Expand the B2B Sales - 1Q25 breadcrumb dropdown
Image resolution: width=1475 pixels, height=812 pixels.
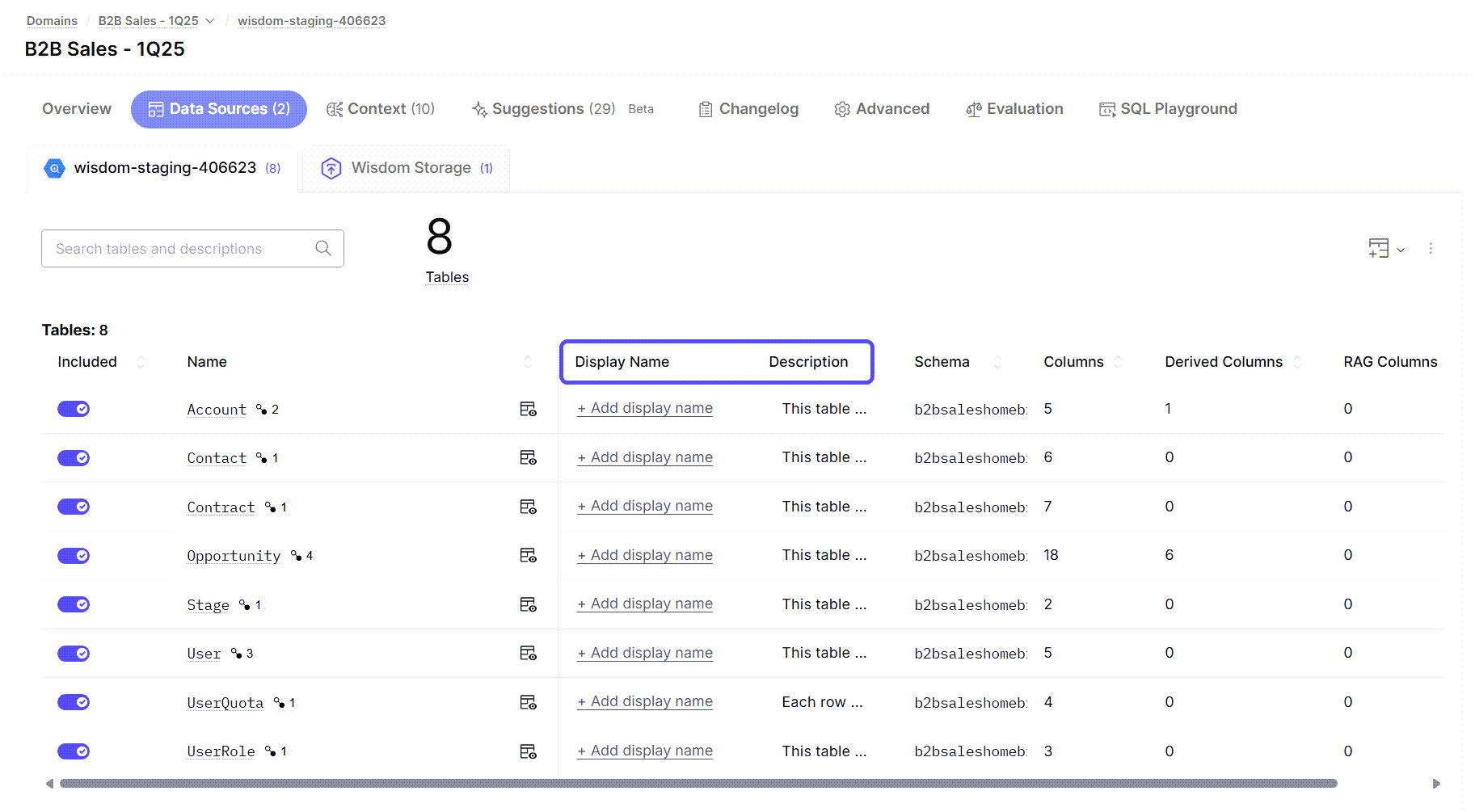click(209, 20)
